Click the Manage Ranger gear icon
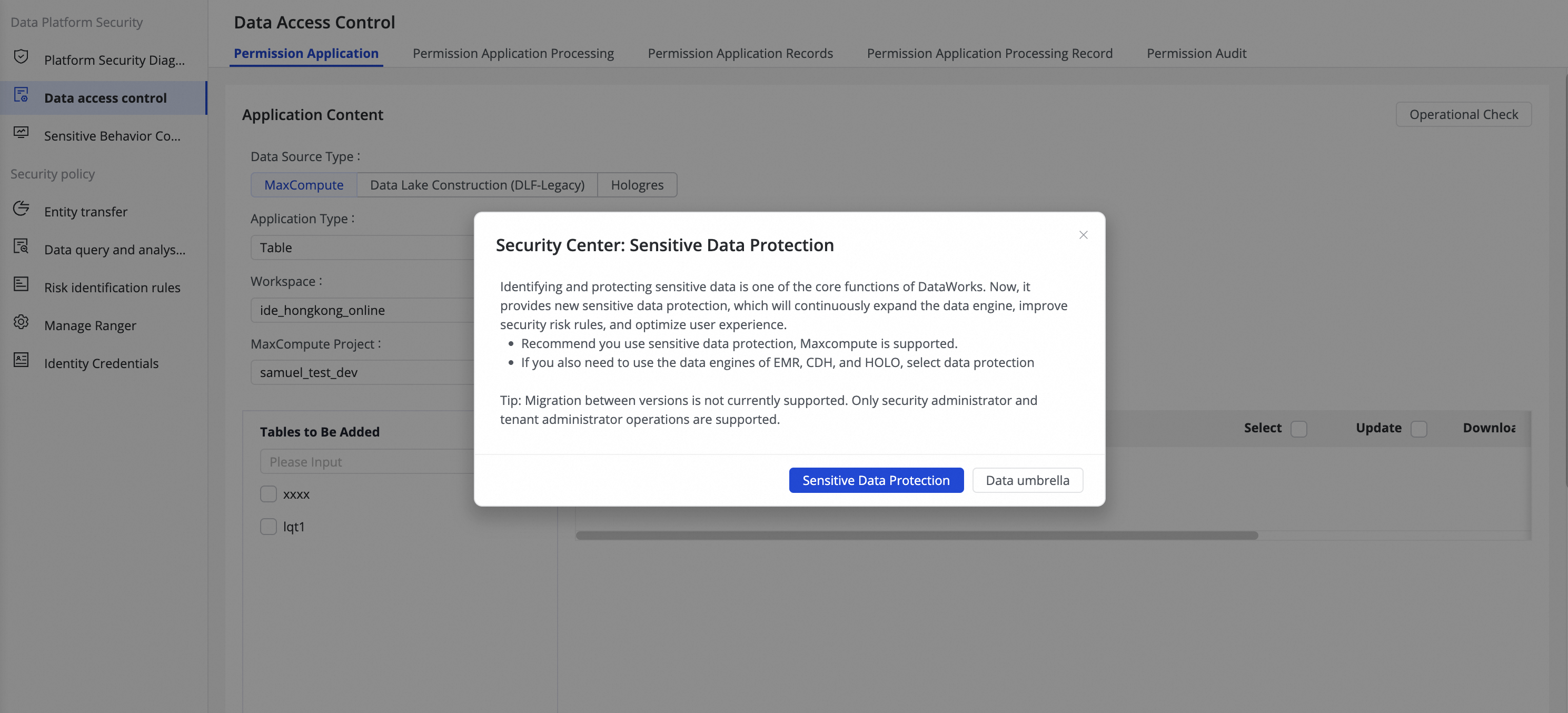 click(21, 323)
